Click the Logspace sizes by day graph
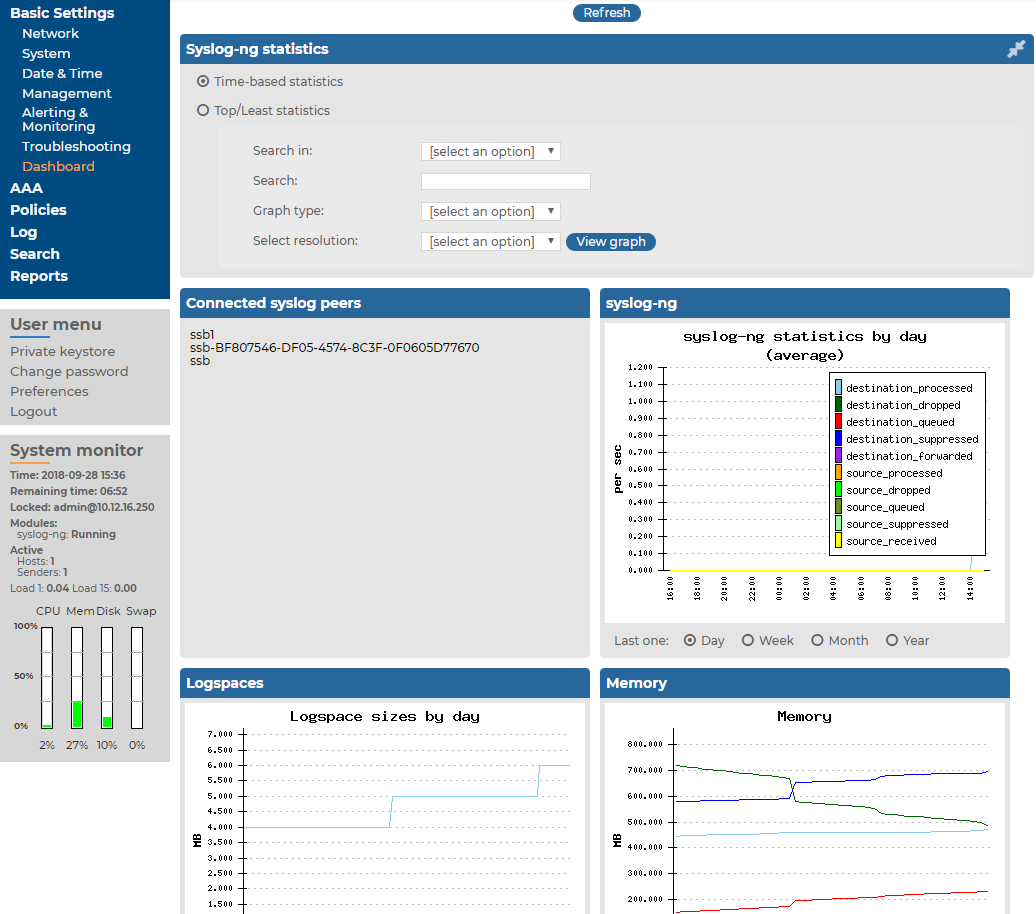The width and height of the screenshot is (1036, 914). pyautogui.click(x=385, y=809)
